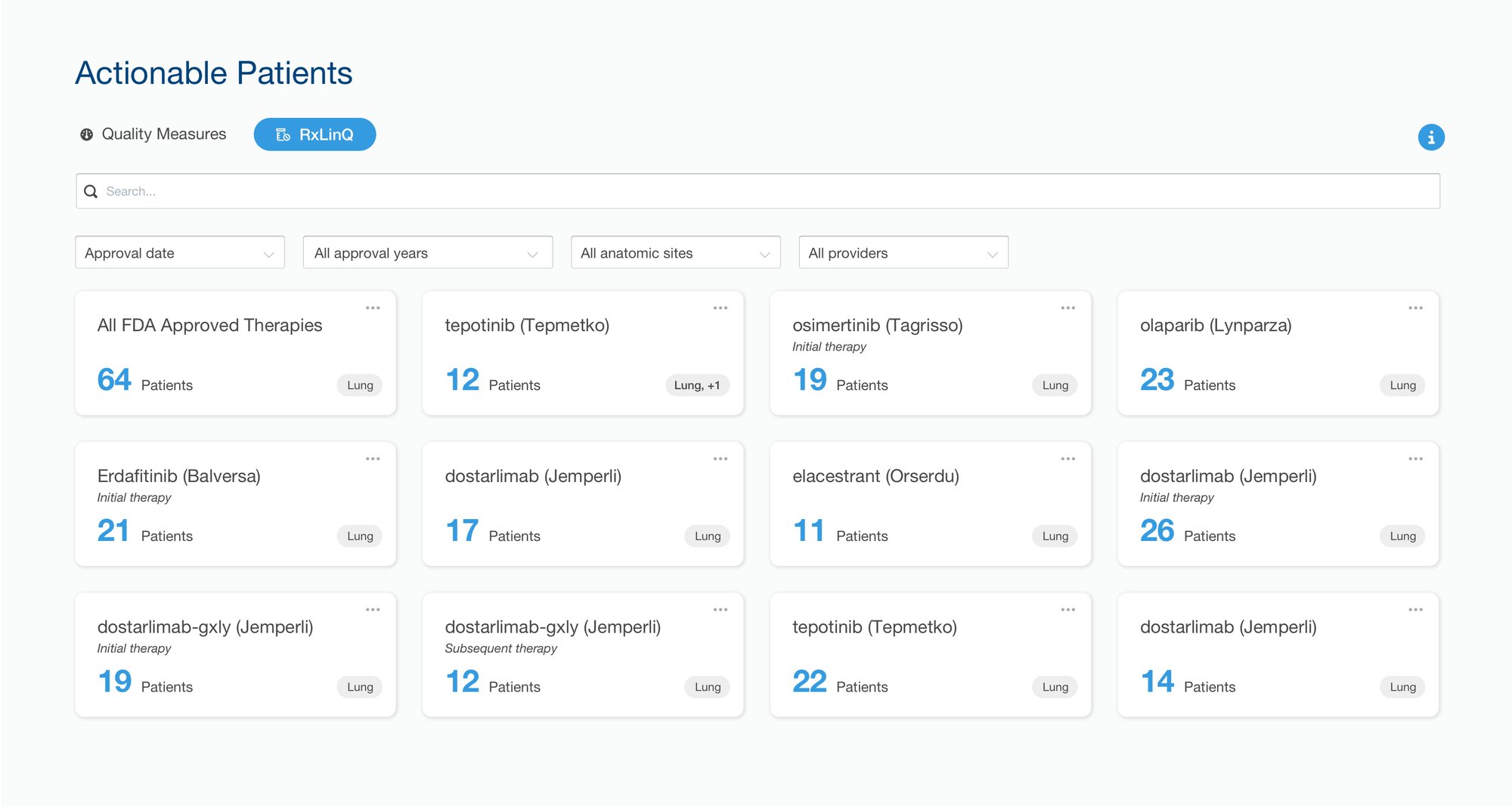Click the Lung tag on tepotinib 22 patients card
1512x807 pixels.
point(1055,687)
